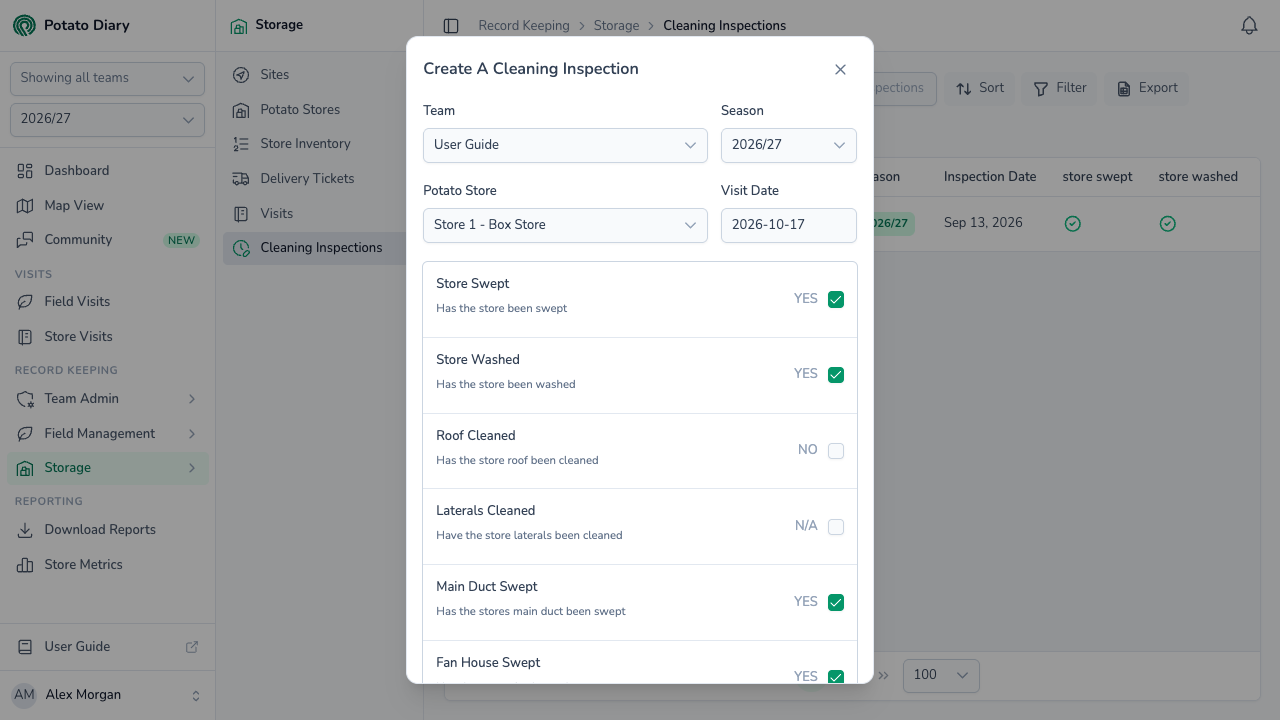This screenshot has height=720, width=1280.
Task: Open Map View in the sidebar
Action: [107, 205]
